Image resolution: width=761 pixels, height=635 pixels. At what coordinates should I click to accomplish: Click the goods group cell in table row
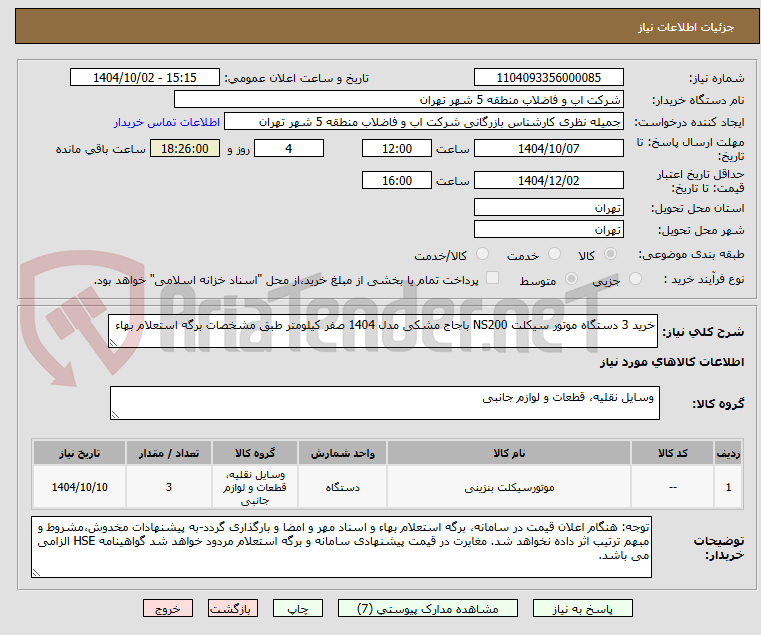(255, 487)
